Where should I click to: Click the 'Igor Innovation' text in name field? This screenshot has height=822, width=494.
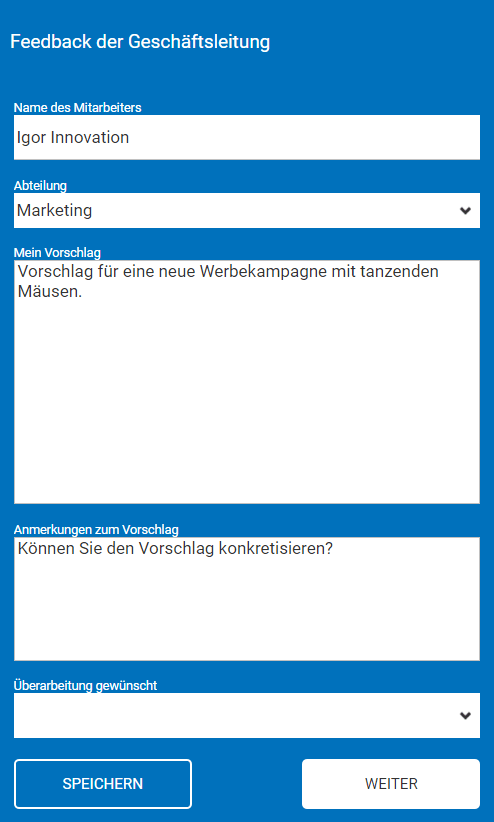pos(73,138)
